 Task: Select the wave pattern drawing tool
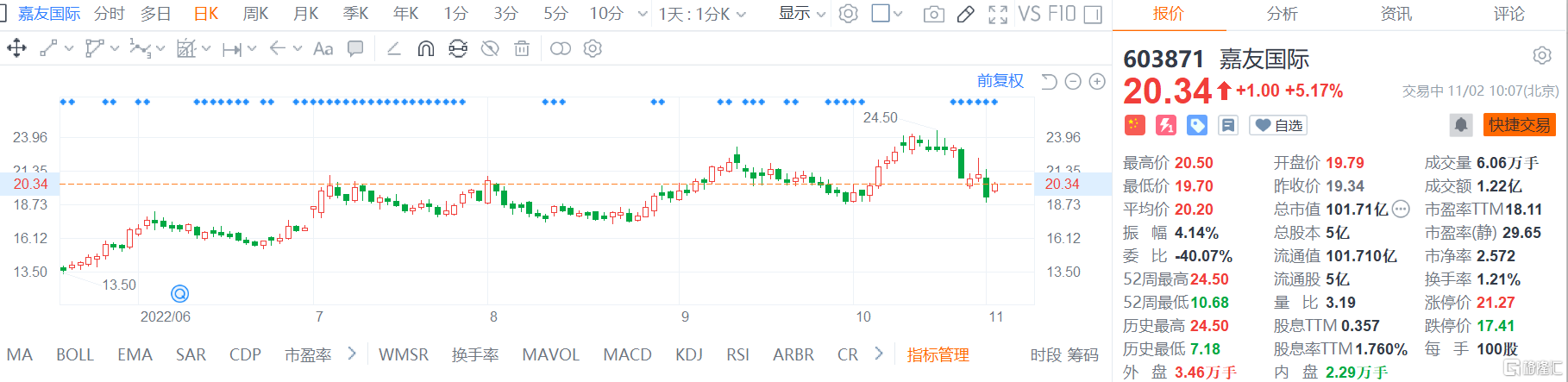pyautogui.click(x=139, y=48)
